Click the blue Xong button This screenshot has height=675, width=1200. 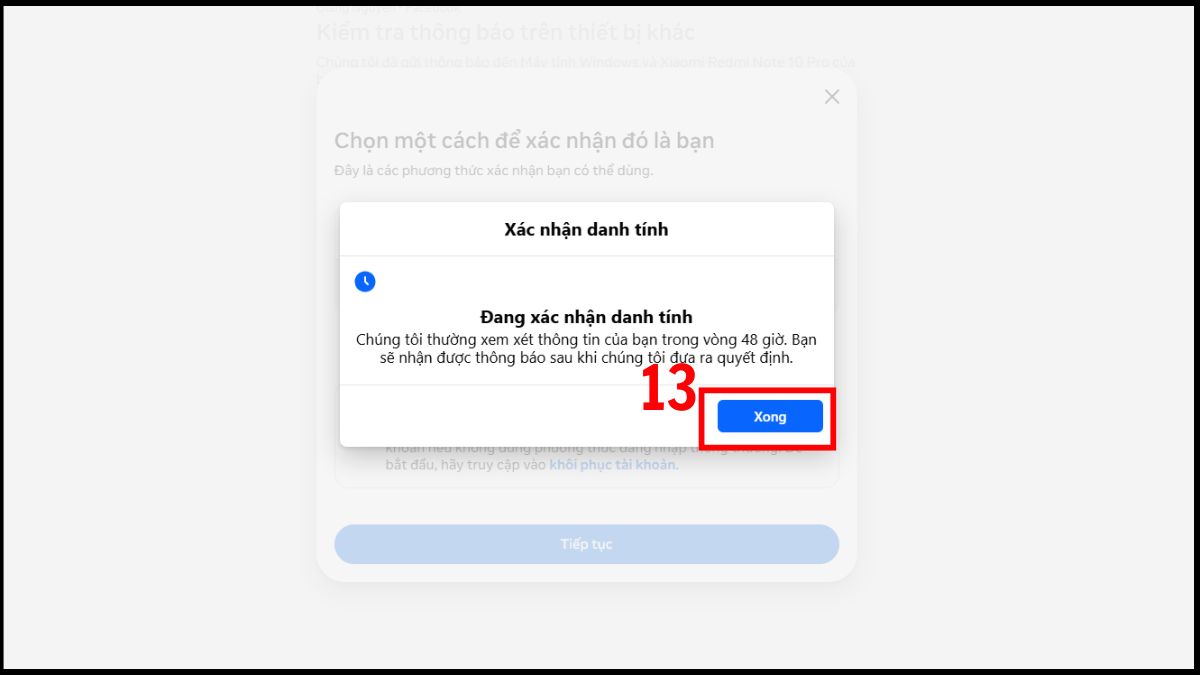770,416
